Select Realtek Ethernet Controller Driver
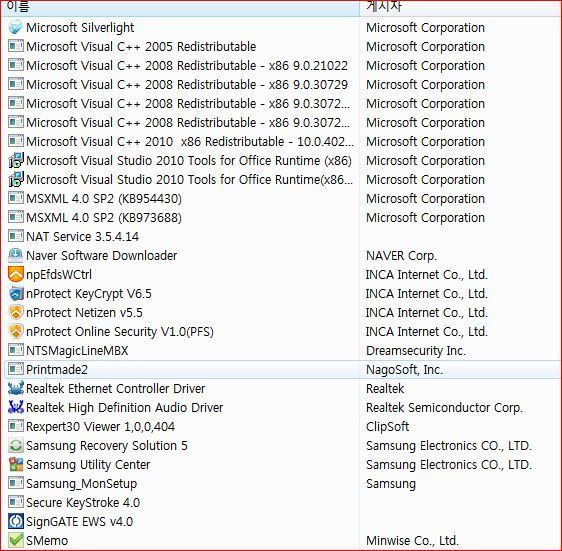 [x=115, y=389]
